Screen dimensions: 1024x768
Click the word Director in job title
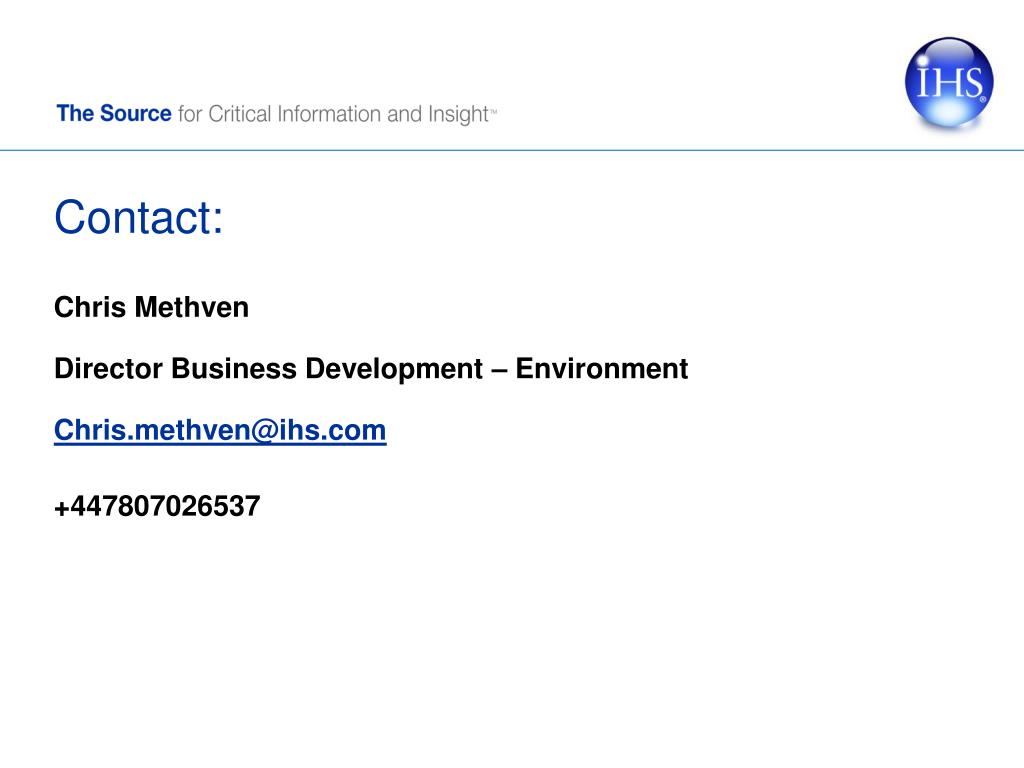point(108,369)
